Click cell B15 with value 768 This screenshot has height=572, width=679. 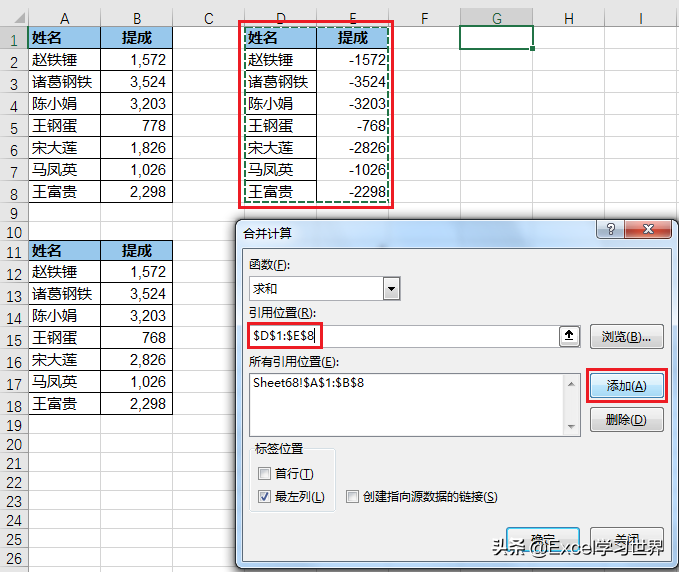pyautogui.click(x=136, y=338)
